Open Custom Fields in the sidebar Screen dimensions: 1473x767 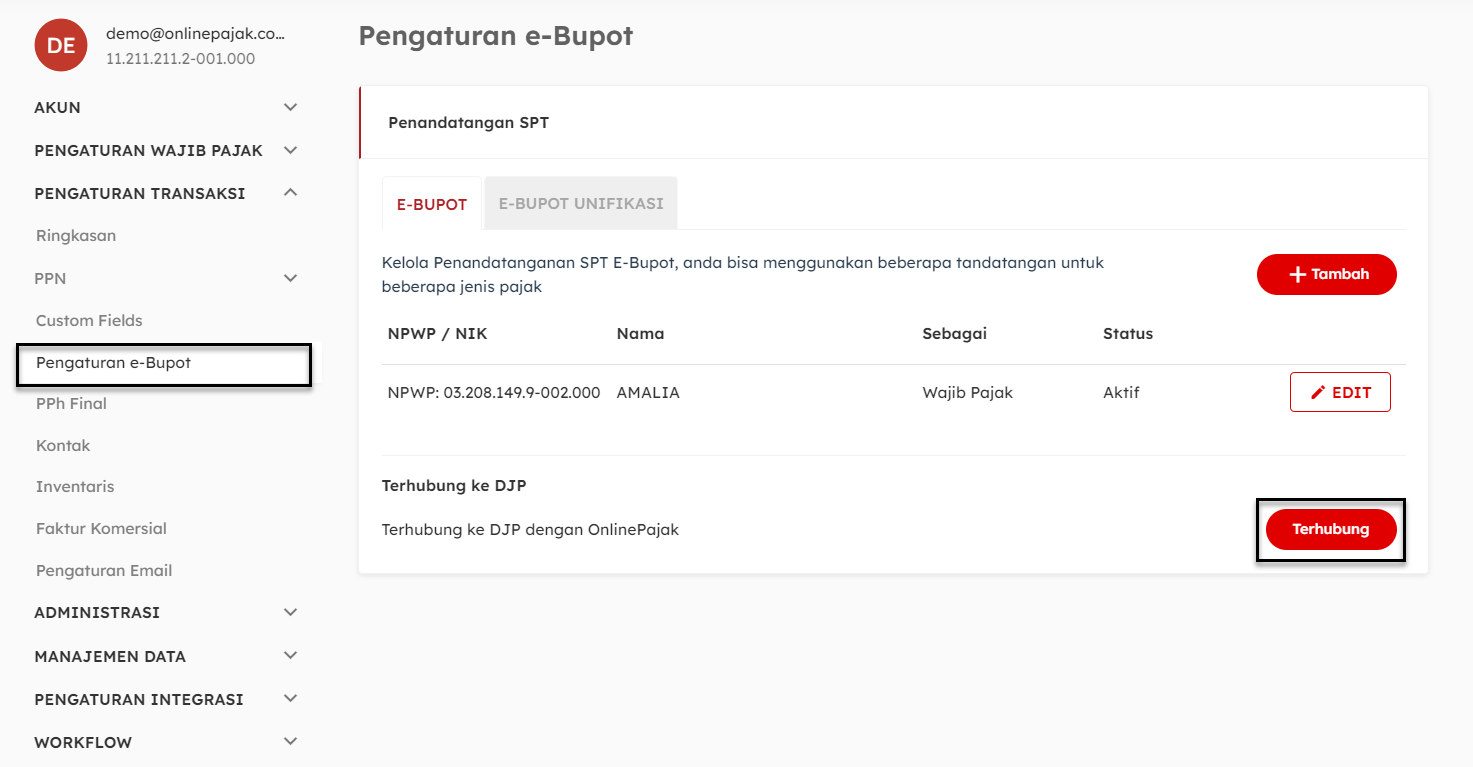[89, 320]
